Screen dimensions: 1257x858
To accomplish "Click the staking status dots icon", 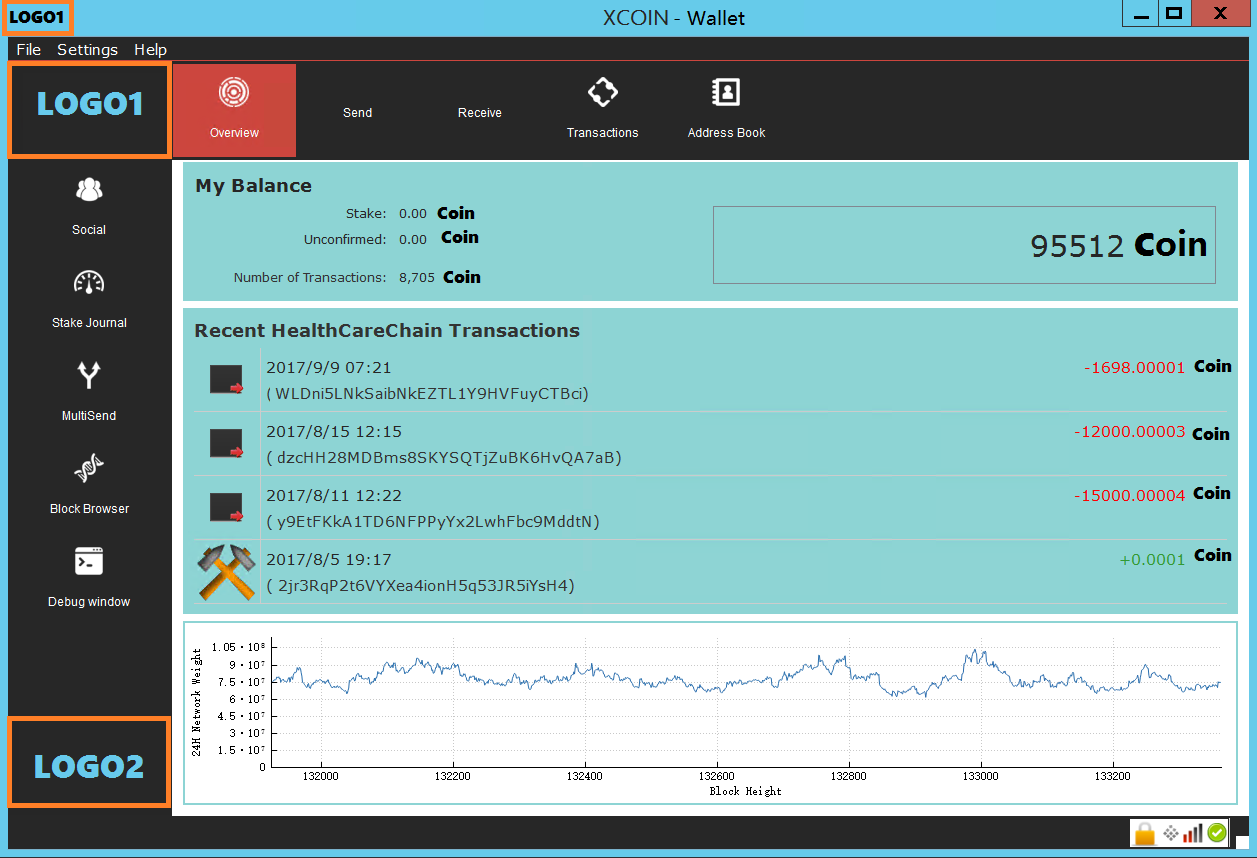I will [1170, 833].
